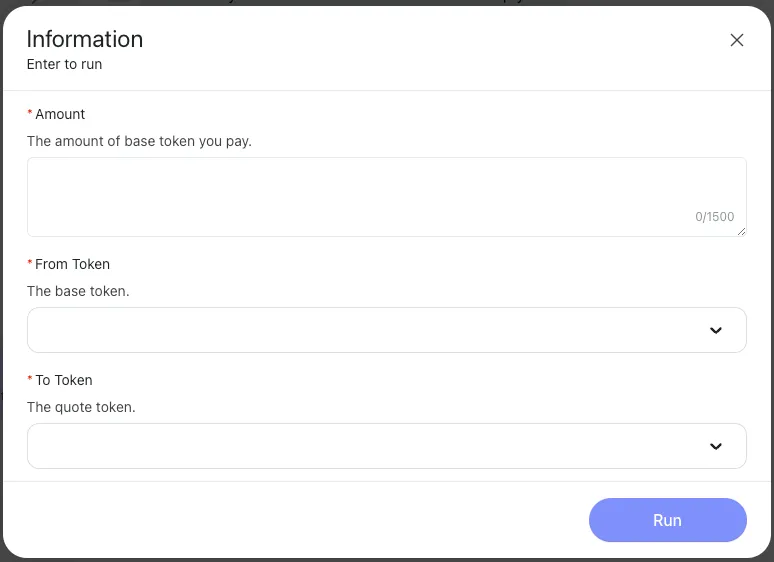The height and width of the screenshot is (562, 774).
Task: Click the Amount field label
Action: 60,114
